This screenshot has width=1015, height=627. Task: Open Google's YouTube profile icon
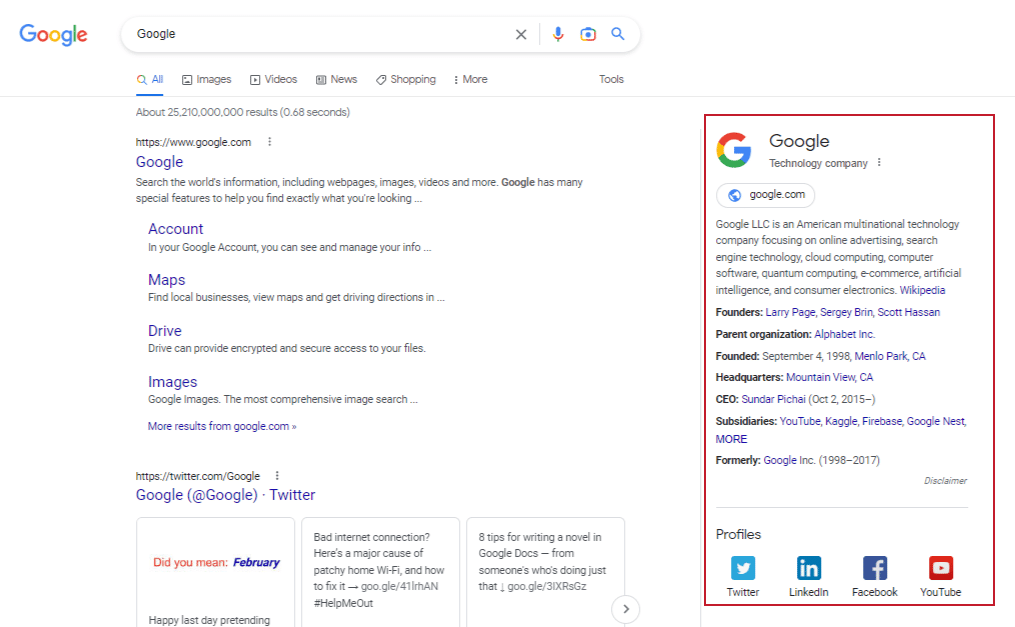pyautogui.click(x=941, y=569)
